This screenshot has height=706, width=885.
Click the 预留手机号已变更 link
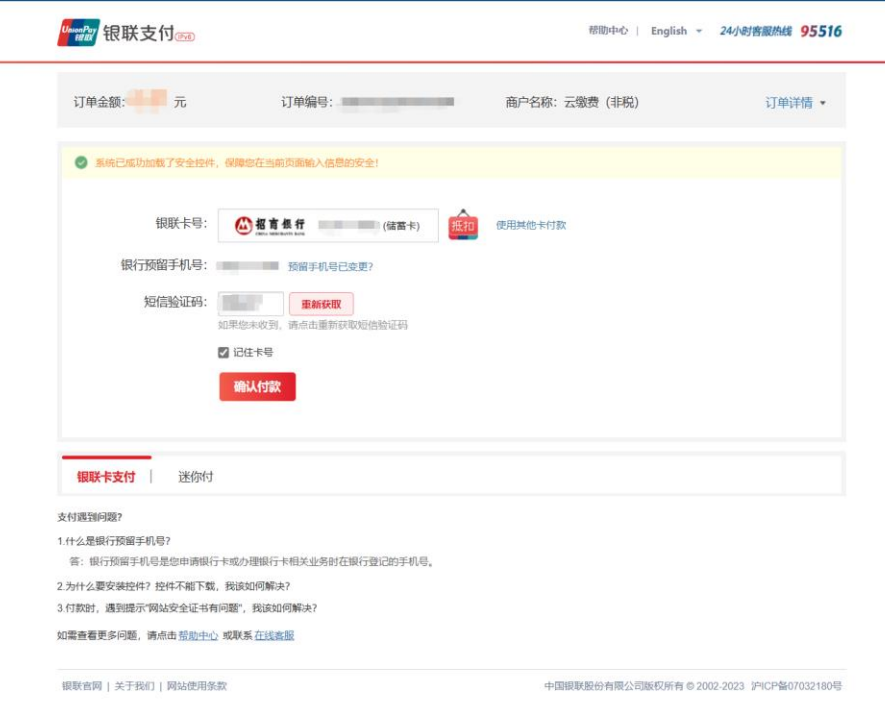[x=330, y=266]
